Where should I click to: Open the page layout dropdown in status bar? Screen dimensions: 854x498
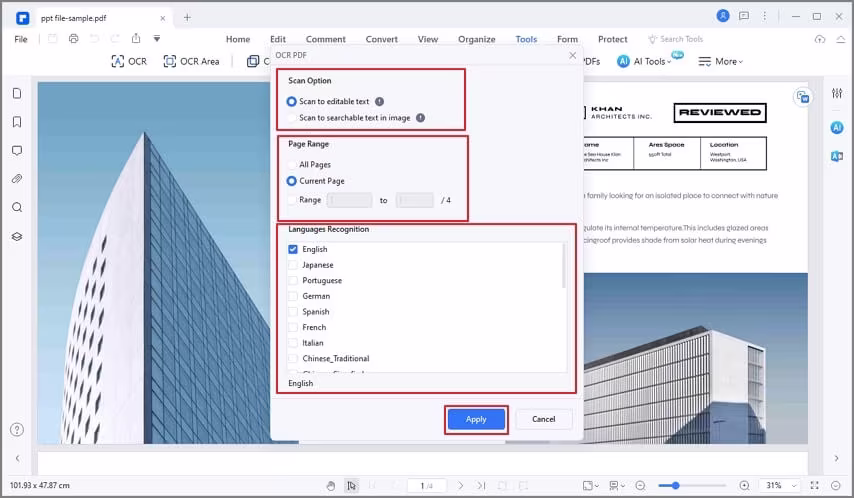pyautogui.click(x=590, y=485)
